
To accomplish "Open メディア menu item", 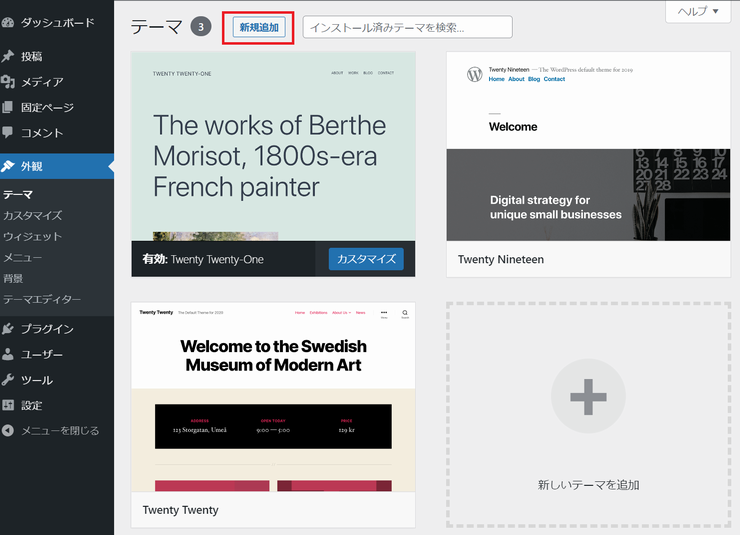I will [x=57, y=82].
